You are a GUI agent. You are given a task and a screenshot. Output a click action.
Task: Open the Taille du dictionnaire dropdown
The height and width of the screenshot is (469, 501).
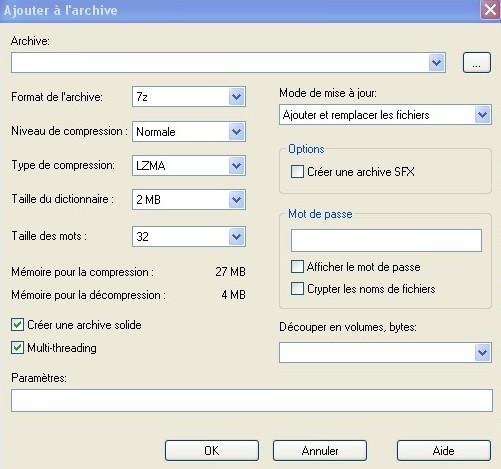[x=189, y=200]
